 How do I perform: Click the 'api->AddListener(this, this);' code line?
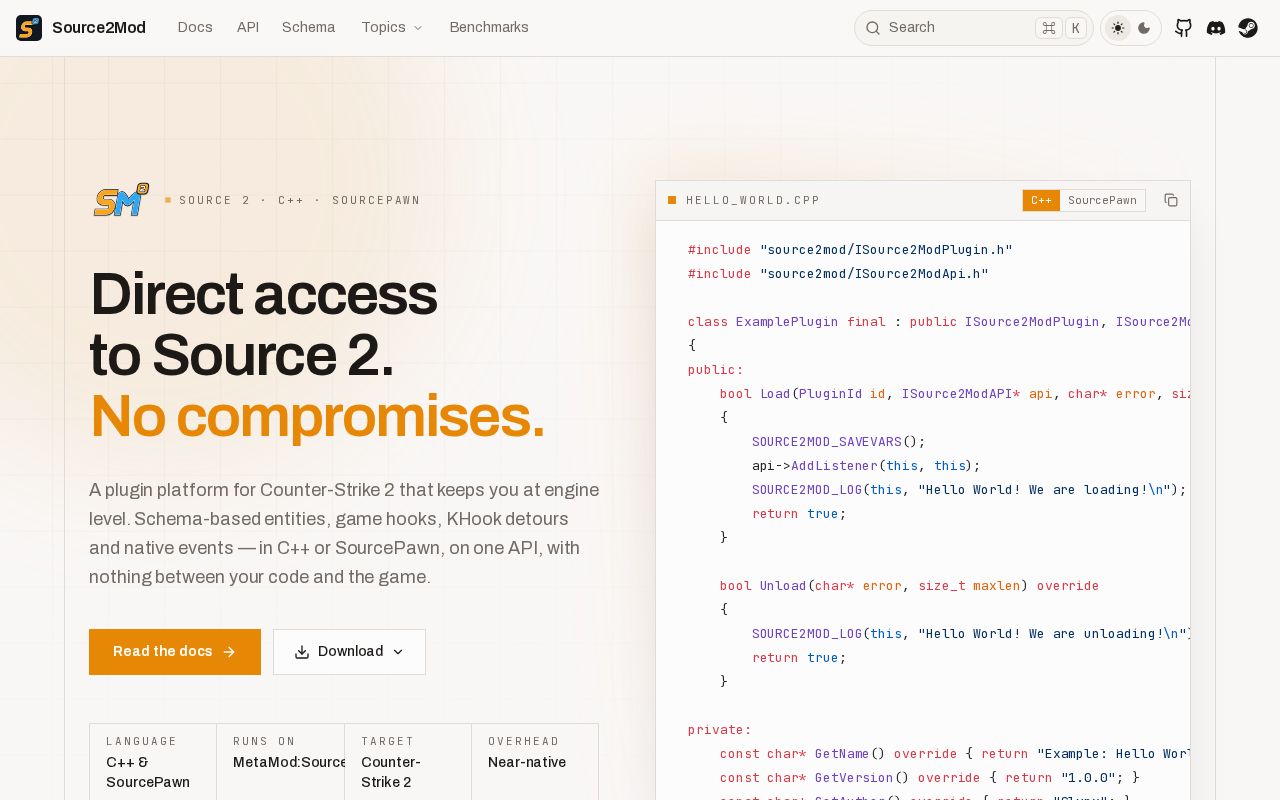pos(866,466)
